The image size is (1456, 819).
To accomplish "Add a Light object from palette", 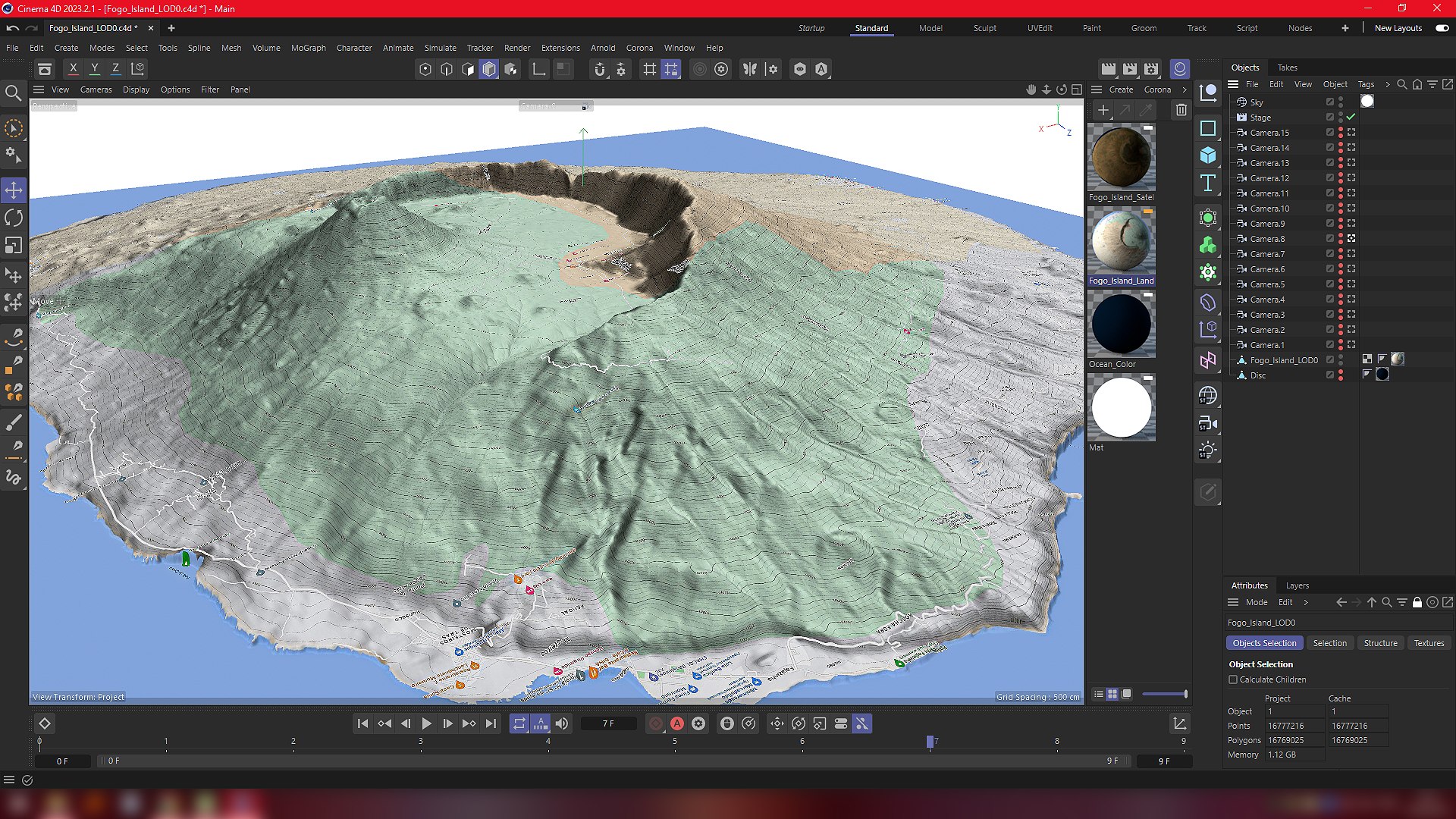I will (1208, 450).
